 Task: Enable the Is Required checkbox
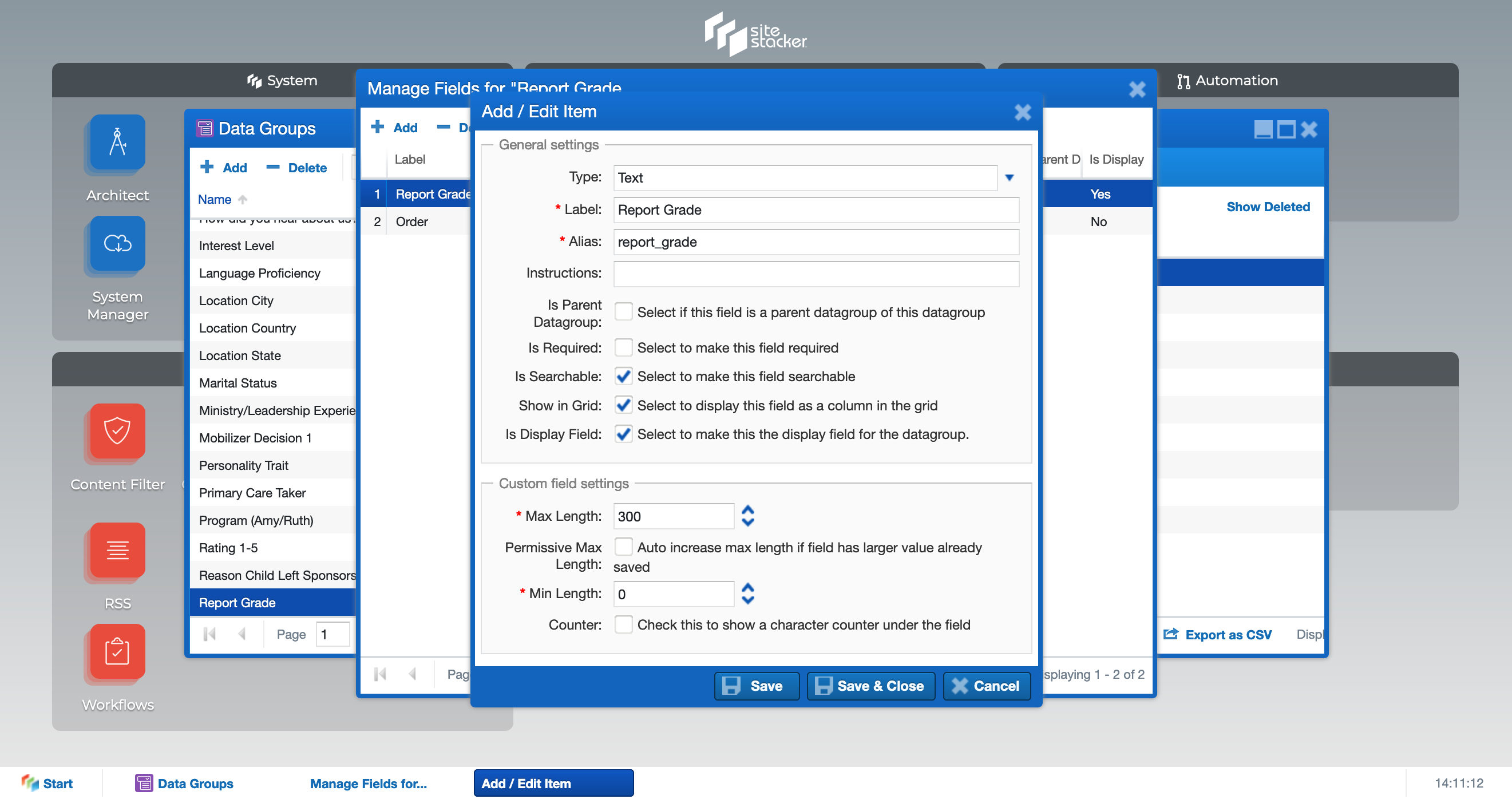[623, 347]
